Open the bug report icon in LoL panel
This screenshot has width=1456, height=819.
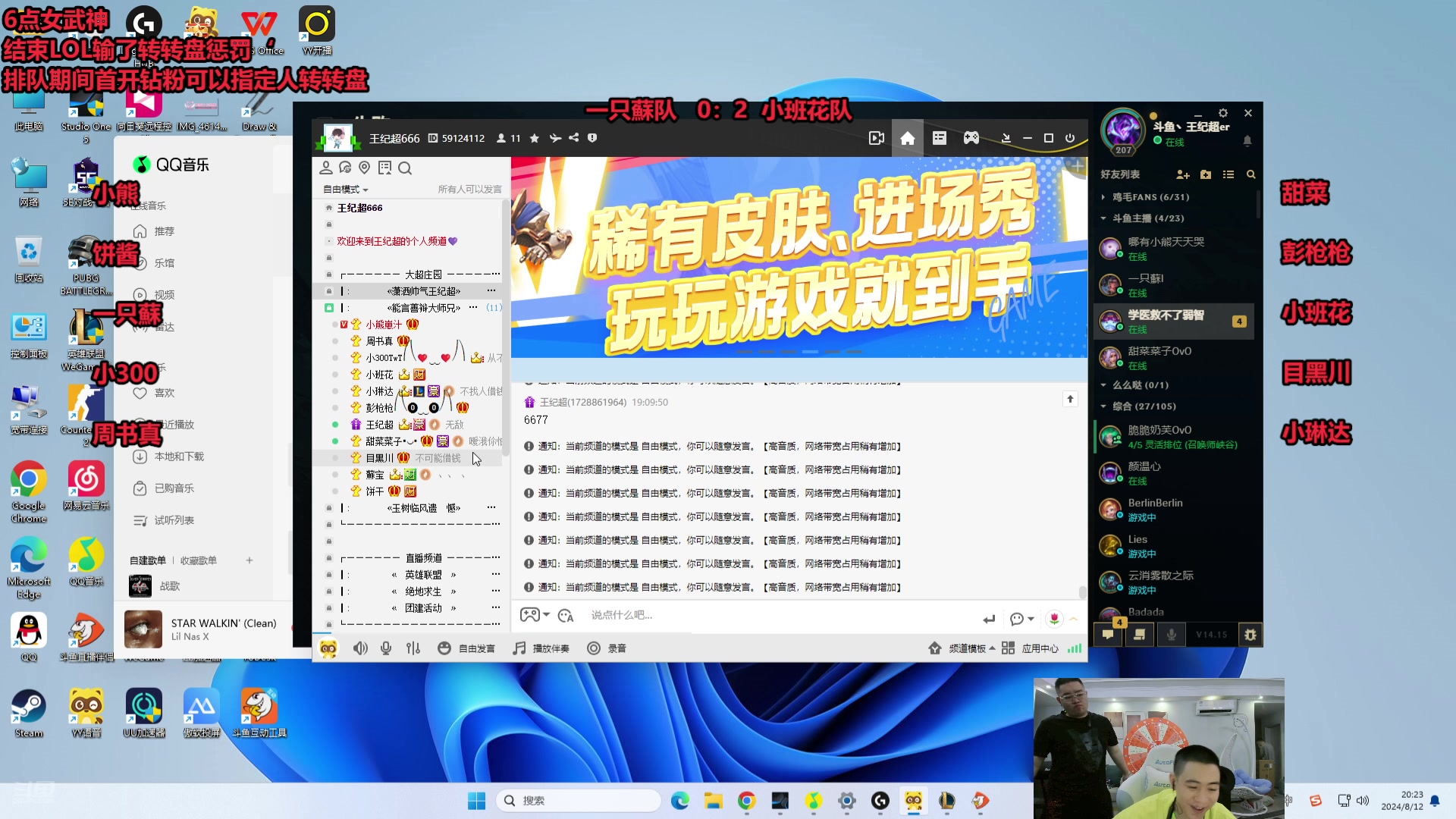[x=1250, y=635]
